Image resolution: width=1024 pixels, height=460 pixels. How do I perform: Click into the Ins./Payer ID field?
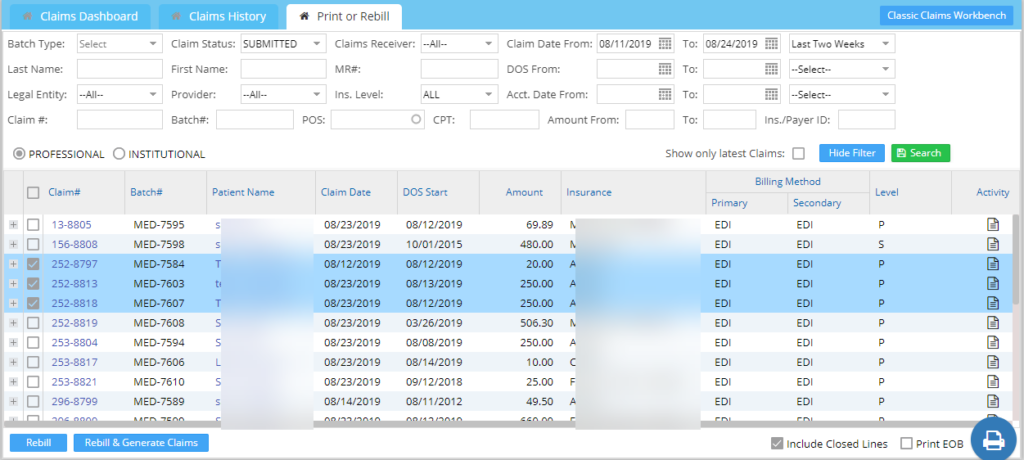tap(867, 120)
